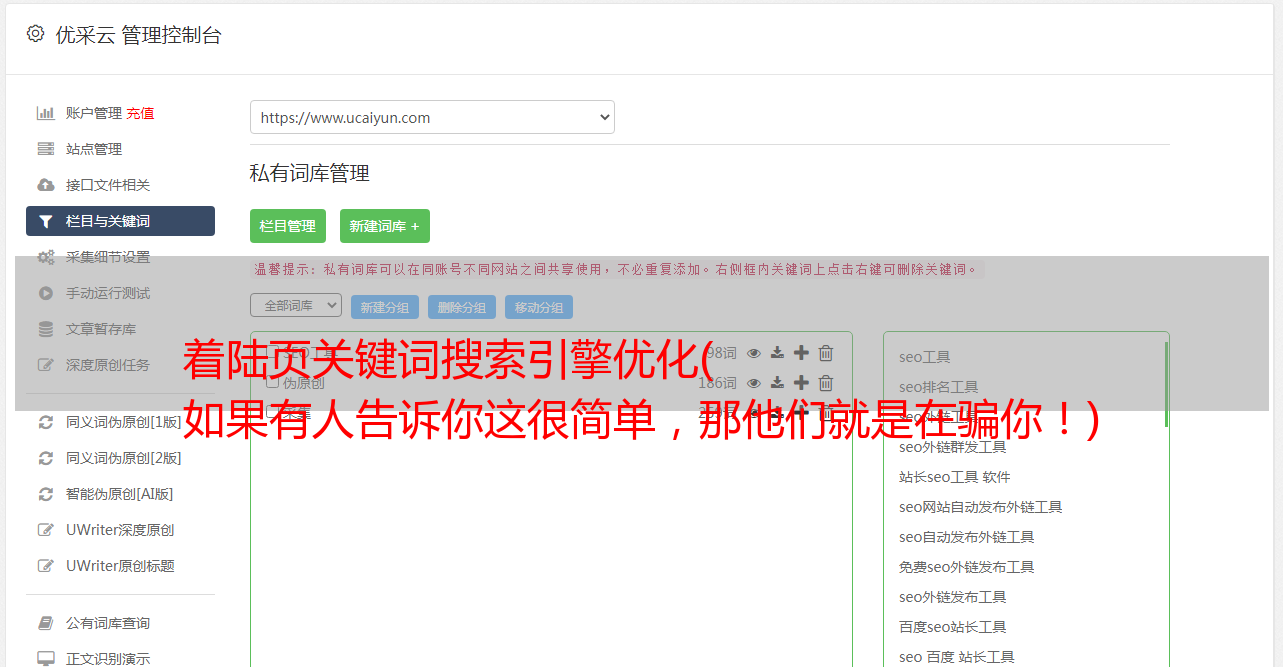Check the checkbox of the 98词 library row

tap(272, 352)
